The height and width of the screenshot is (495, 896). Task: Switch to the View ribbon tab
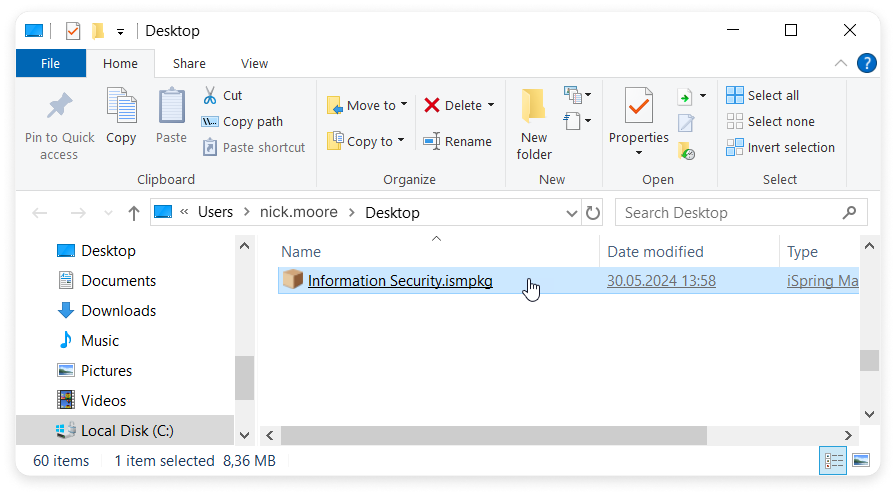(254, 63)
